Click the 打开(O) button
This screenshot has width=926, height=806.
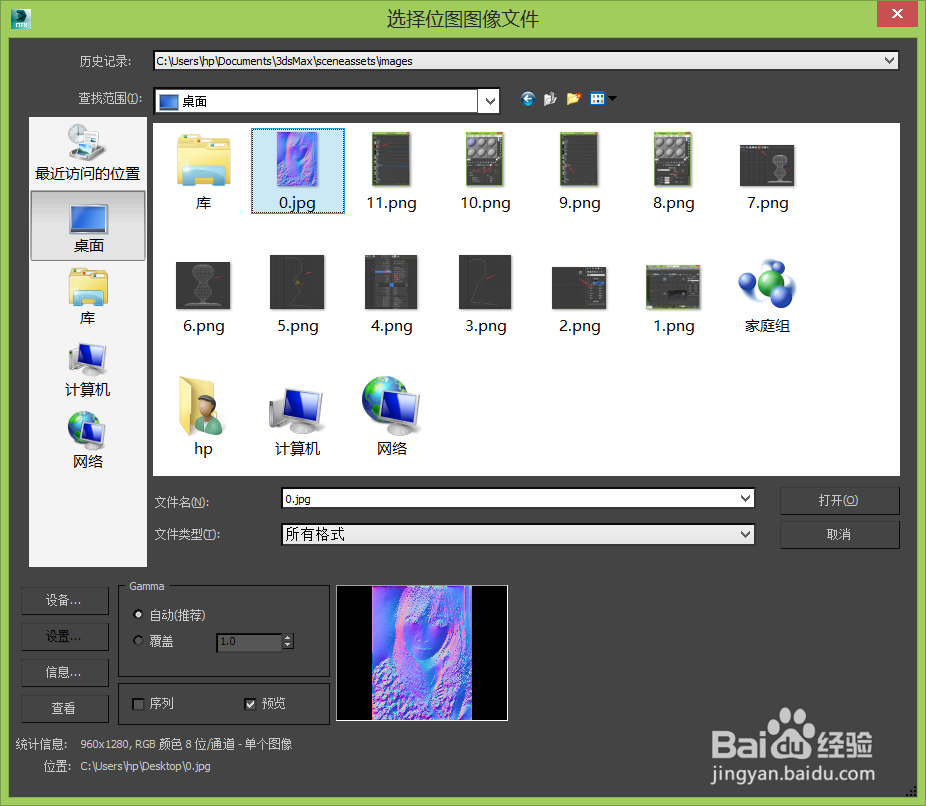[x=839, y=500]
